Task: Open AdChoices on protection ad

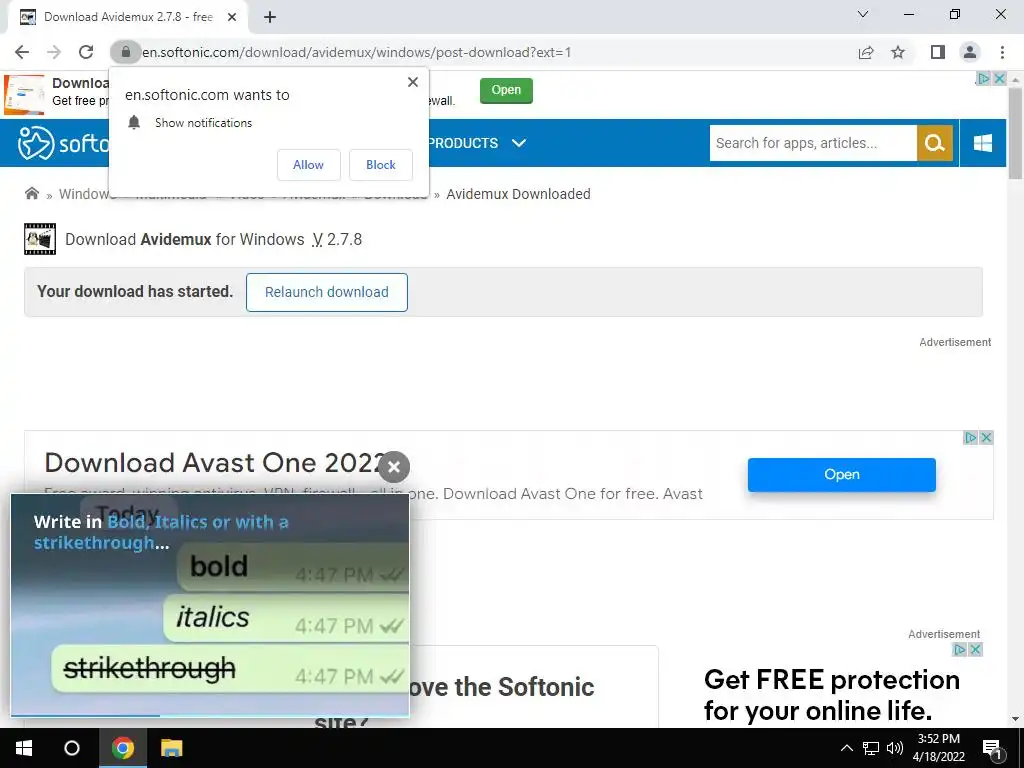Action: coord(959,649)
